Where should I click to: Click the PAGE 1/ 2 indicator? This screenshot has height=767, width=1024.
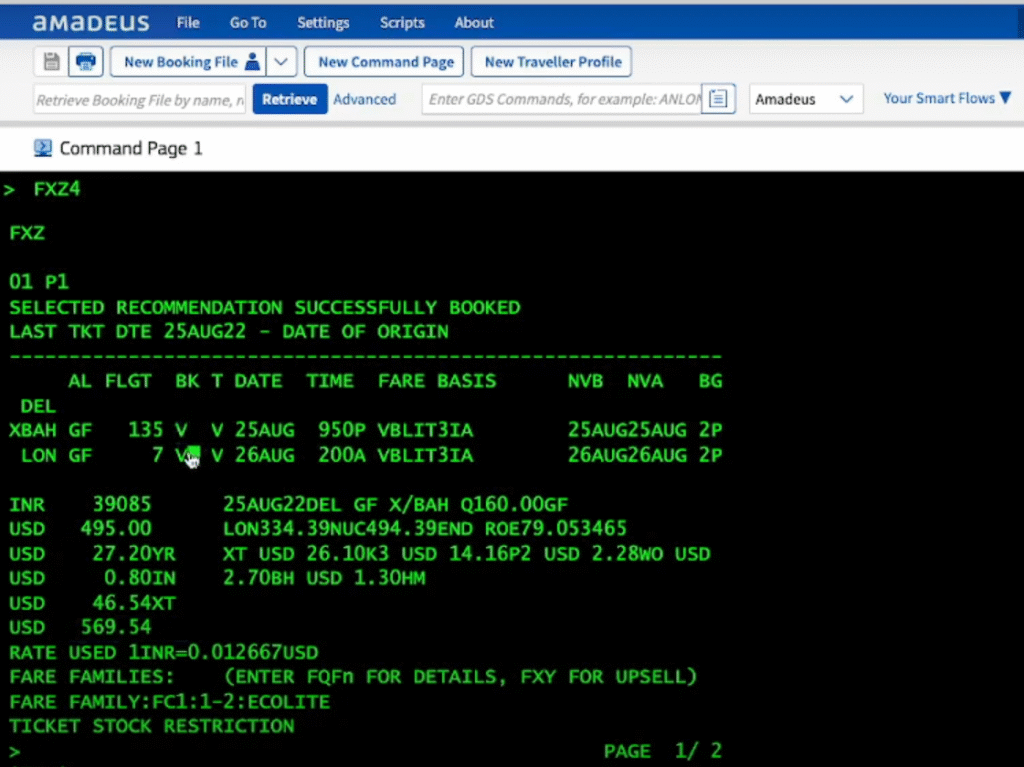tap(663, 751)
